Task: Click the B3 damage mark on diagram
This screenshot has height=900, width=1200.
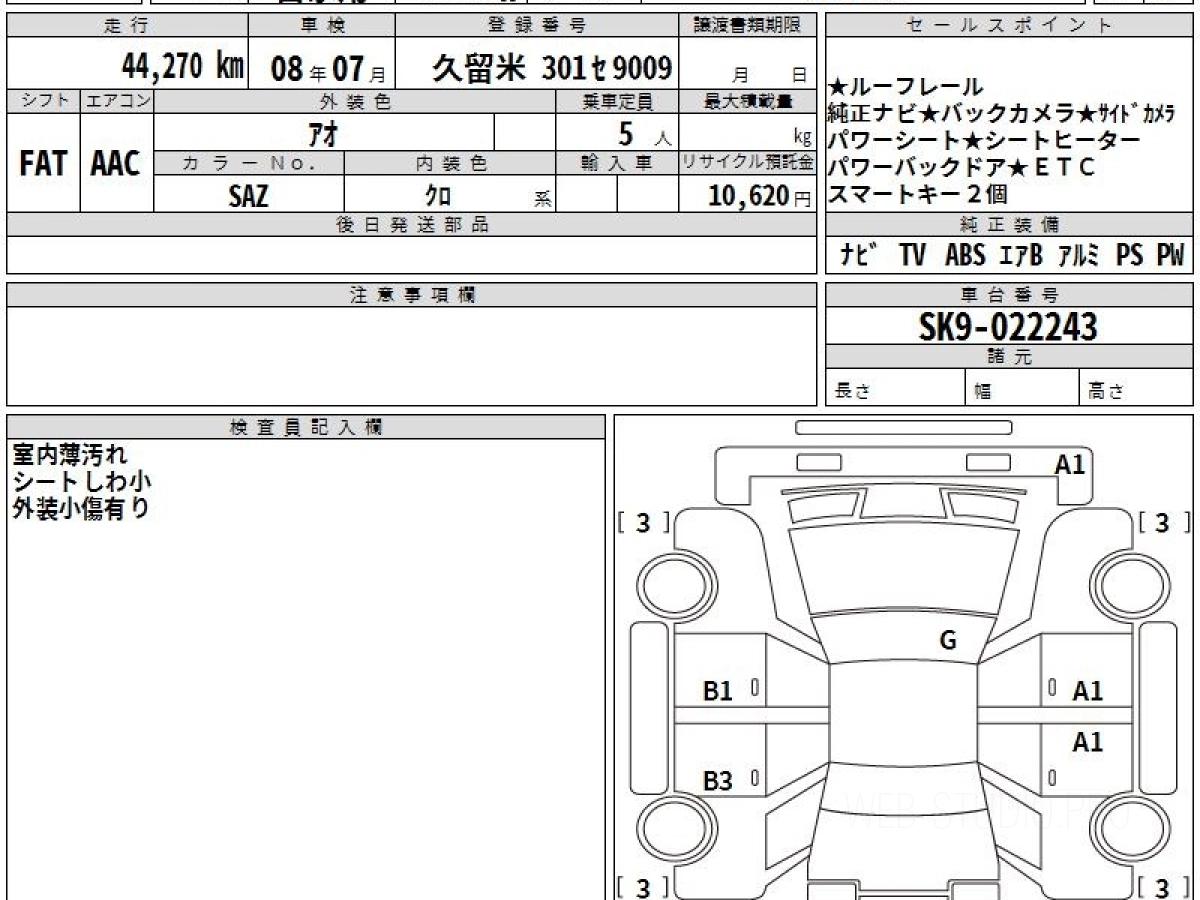Action: (718, 782)
